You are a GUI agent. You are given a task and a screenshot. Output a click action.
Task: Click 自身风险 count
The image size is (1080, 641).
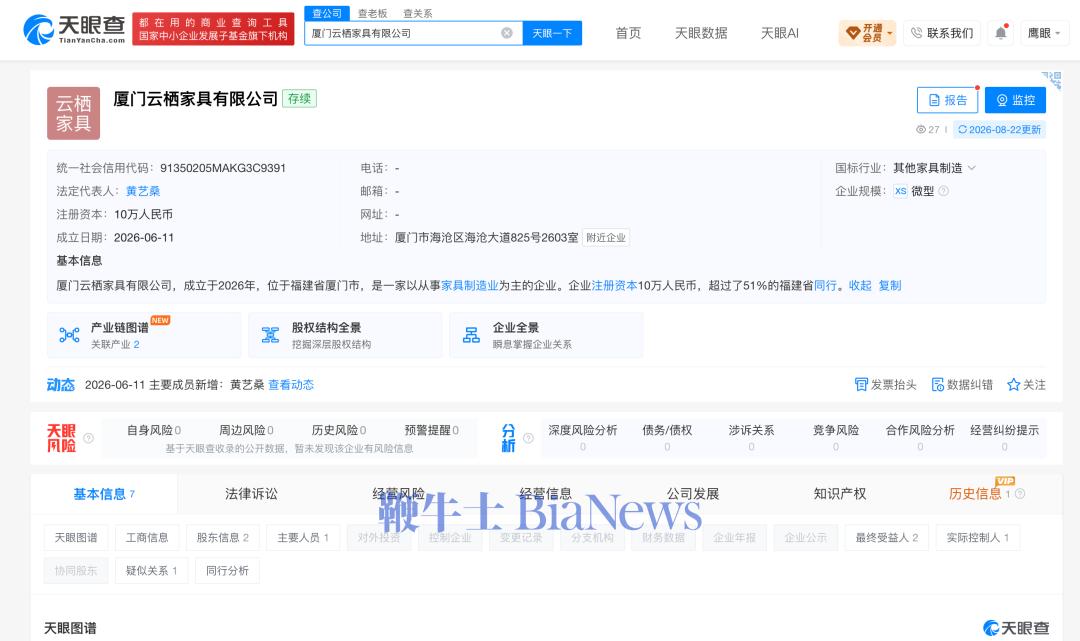(x=154, y=430)
